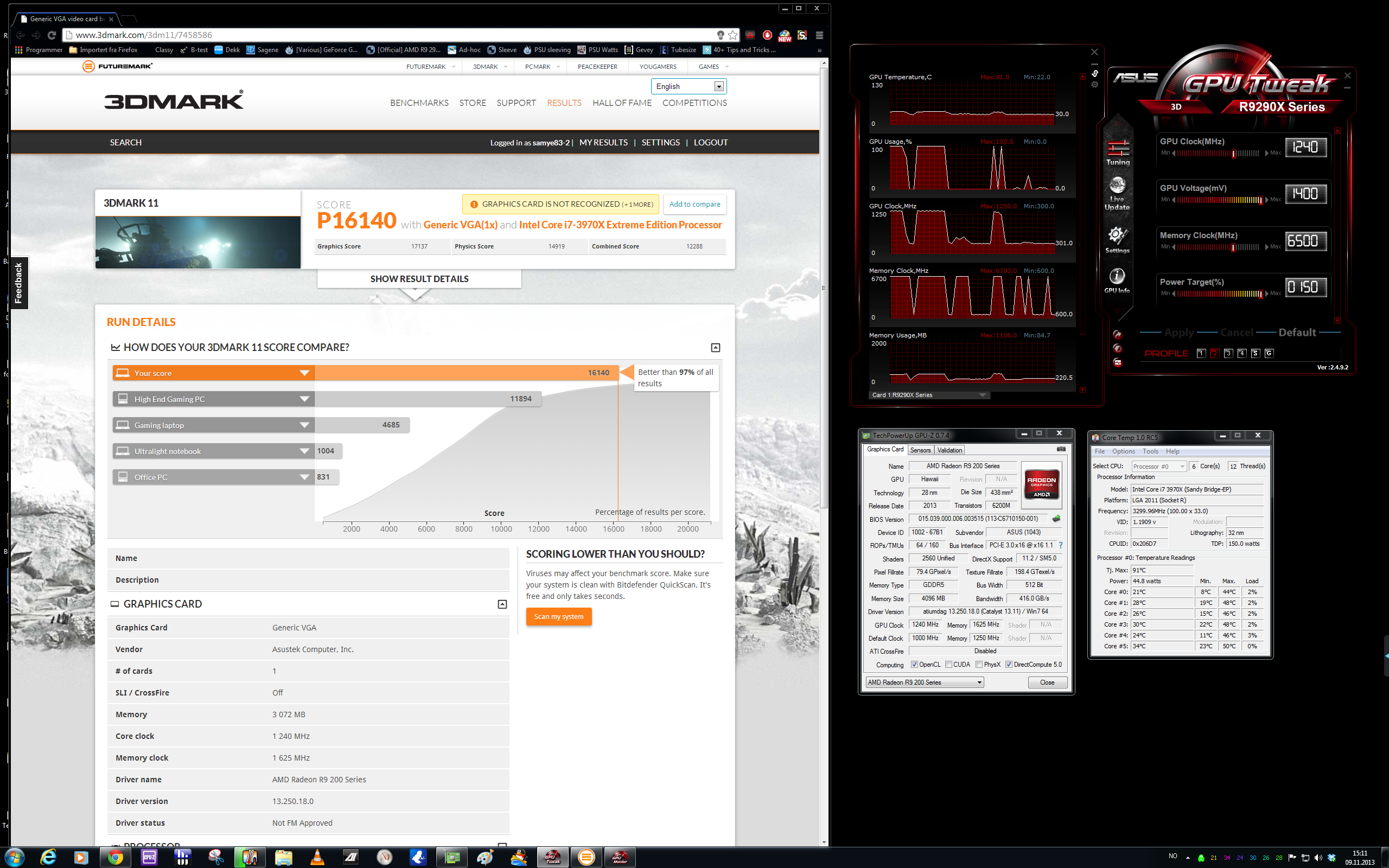The height and width of the screenshot is (868, 1389).
Task: Open the Chrome menu icon
Action: tap(819, 35)
